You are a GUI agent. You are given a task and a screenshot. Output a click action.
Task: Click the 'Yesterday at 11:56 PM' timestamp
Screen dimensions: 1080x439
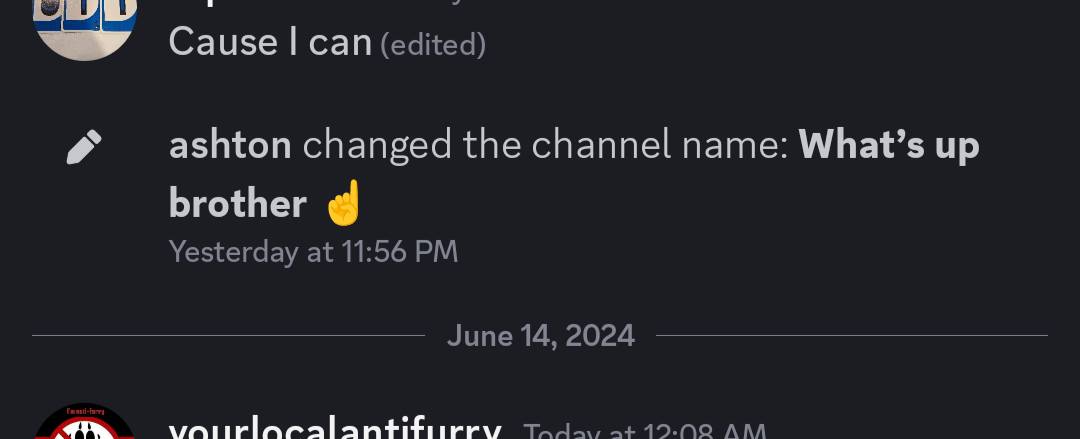313,251
